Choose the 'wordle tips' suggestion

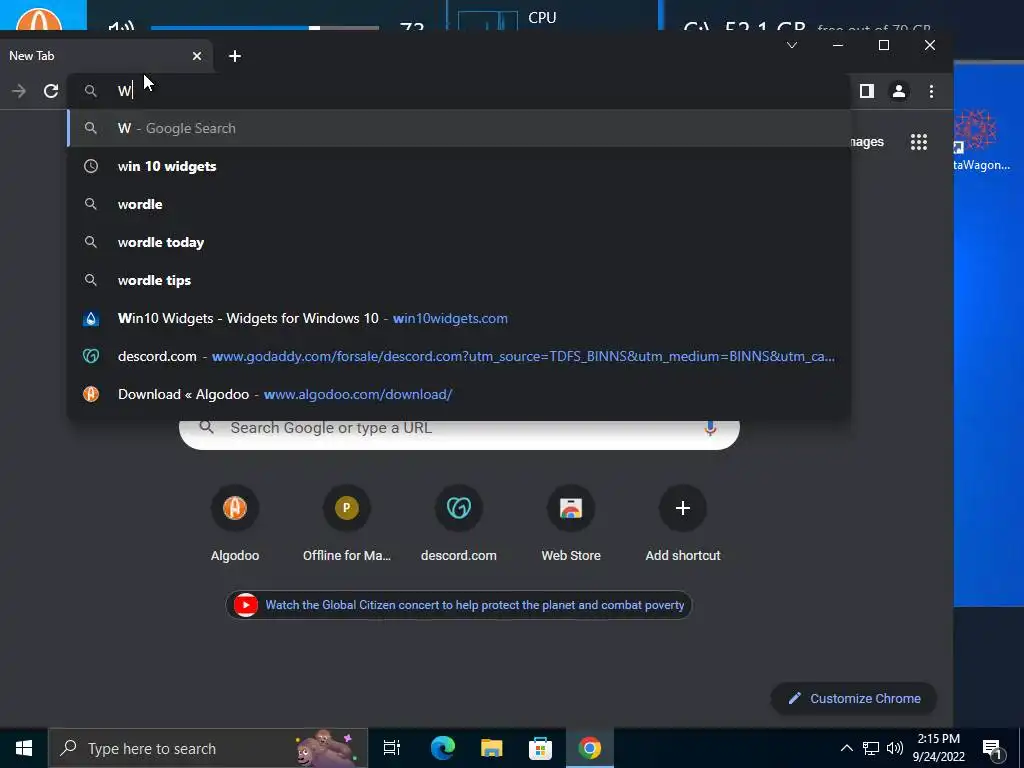pyautogui.click(x=458, y=280)
